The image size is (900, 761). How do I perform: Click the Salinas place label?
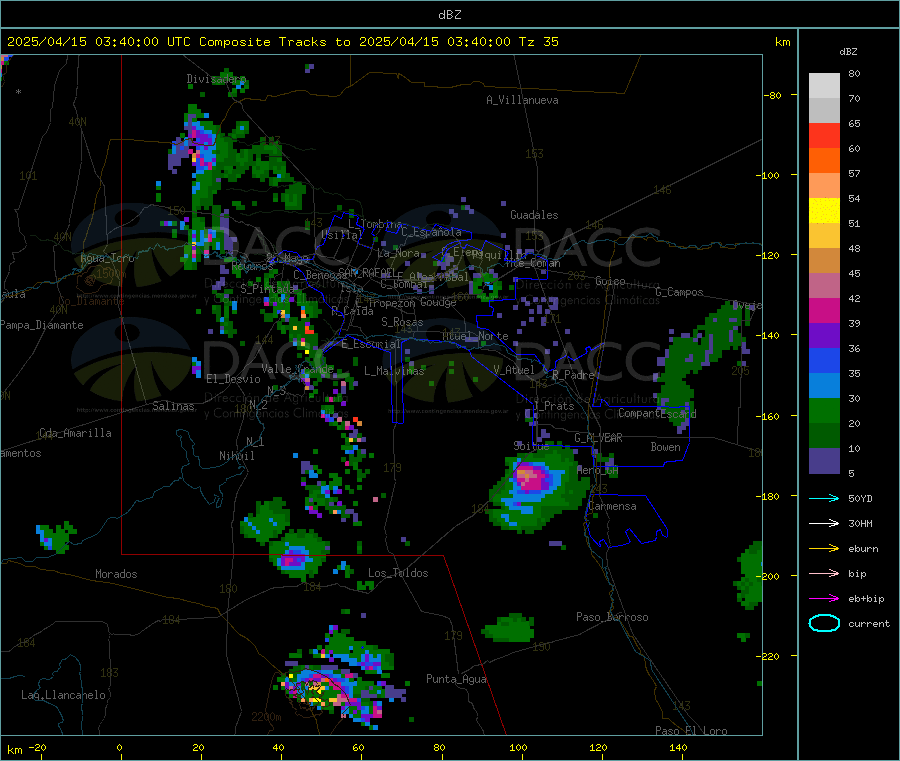tap(173, 406)
